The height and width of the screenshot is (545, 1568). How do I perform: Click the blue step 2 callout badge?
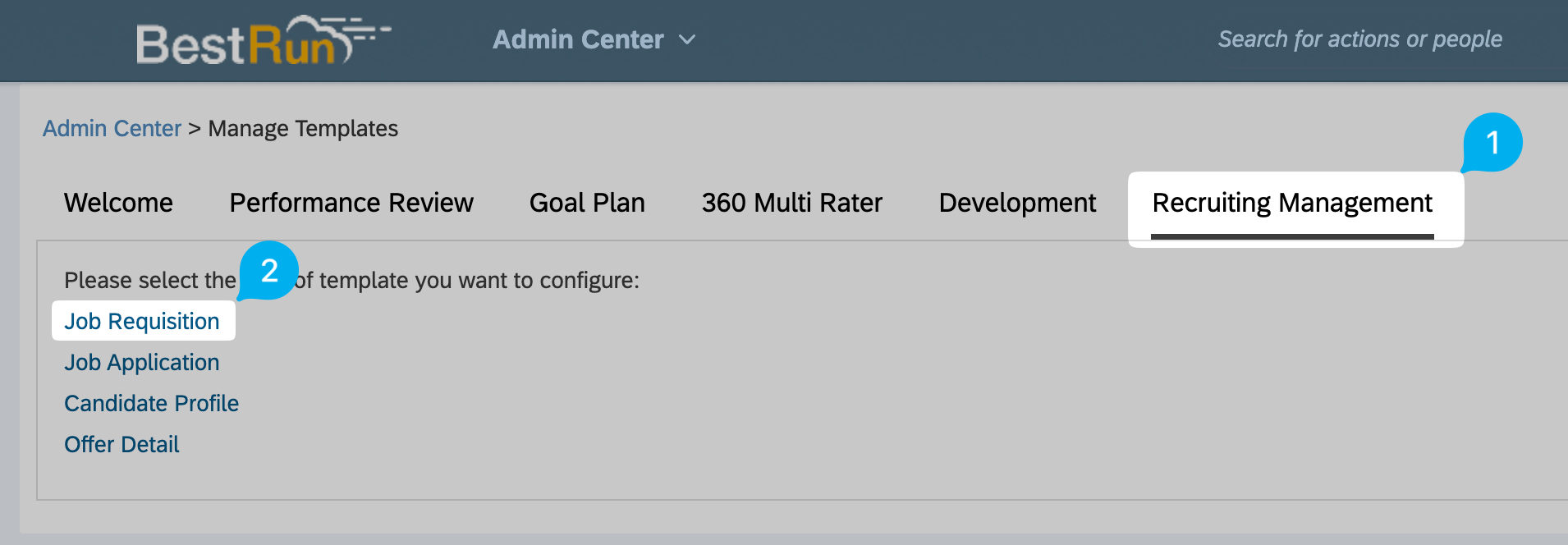269,271
